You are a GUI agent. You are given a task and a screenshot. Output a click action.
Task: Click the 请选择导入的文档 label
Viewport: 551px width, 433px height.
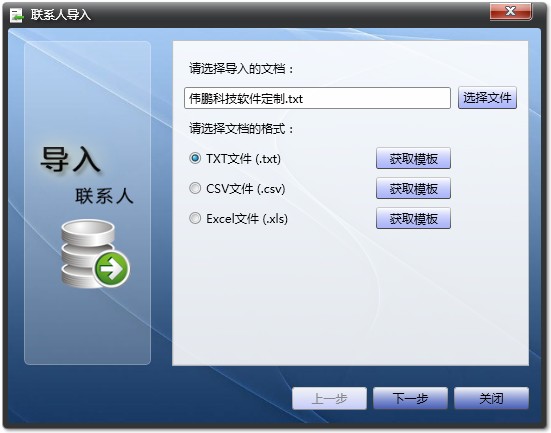click(x=241, y=69)
